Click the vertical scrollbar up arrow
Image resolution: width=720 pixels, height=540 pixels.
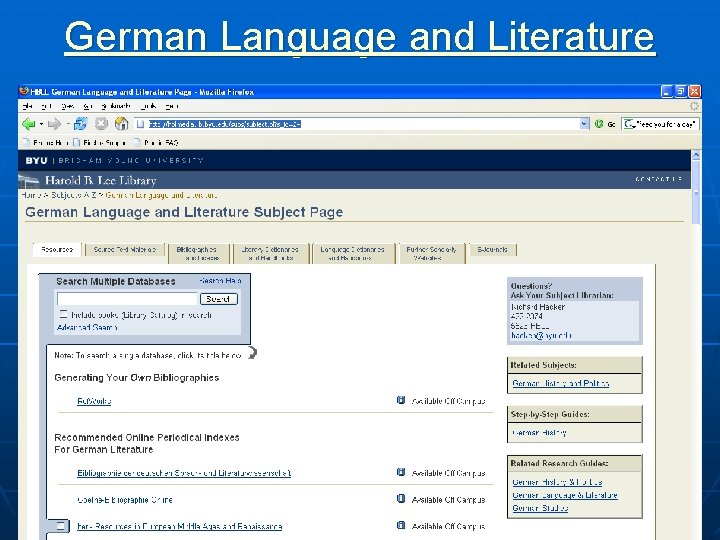(696, 155)
